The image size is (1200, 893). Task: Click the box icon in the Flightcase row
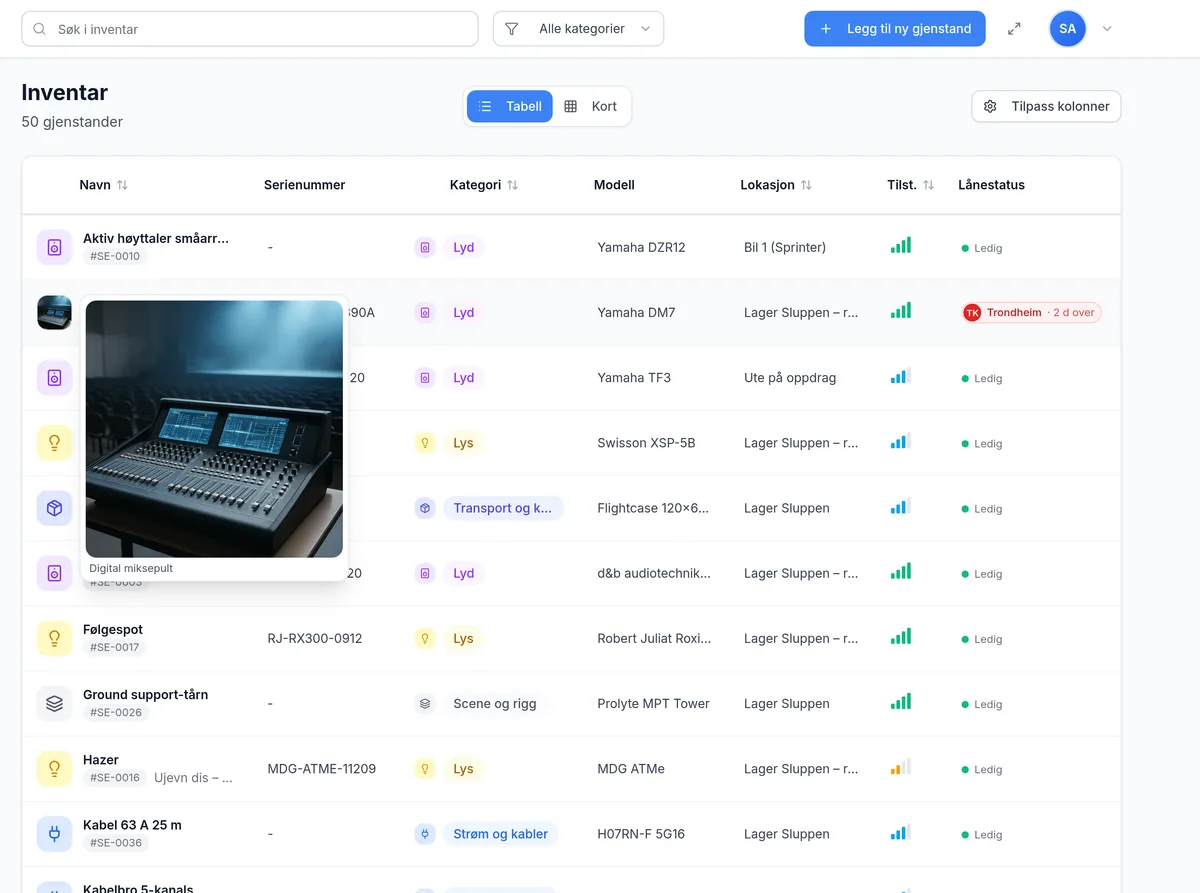[x=54, y=508]
